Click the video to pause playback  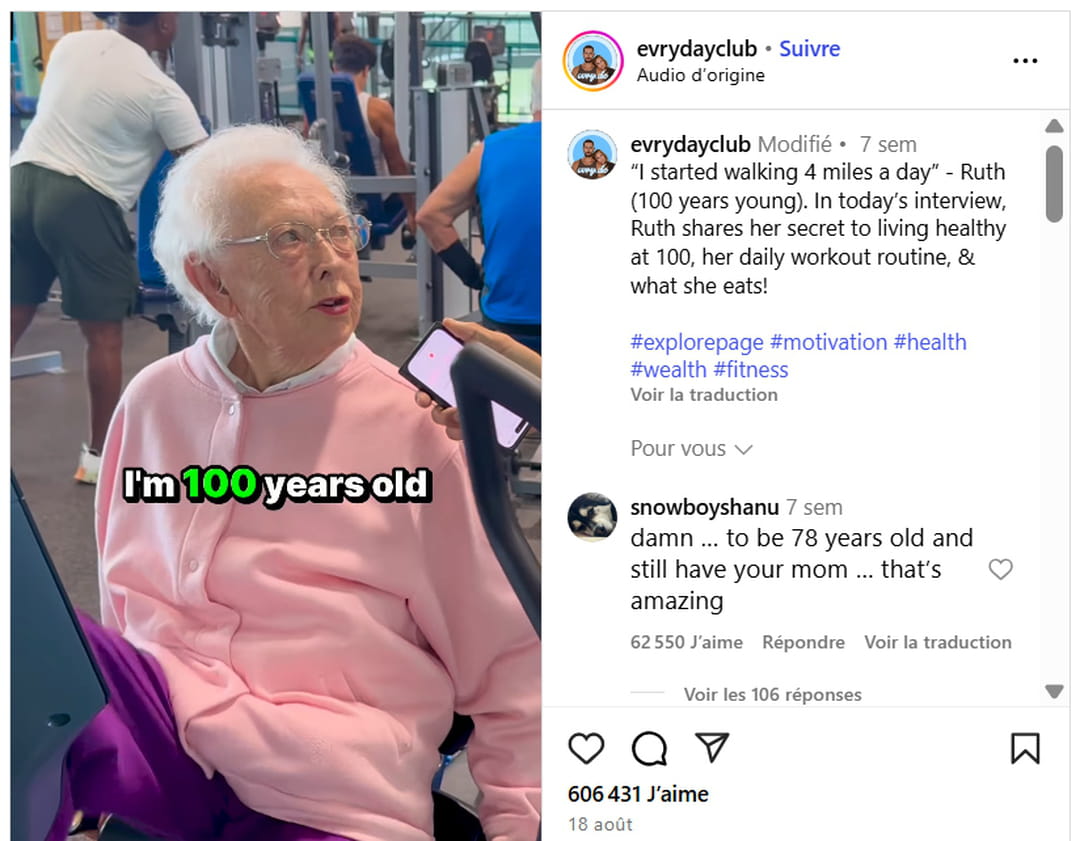point(276,426)
